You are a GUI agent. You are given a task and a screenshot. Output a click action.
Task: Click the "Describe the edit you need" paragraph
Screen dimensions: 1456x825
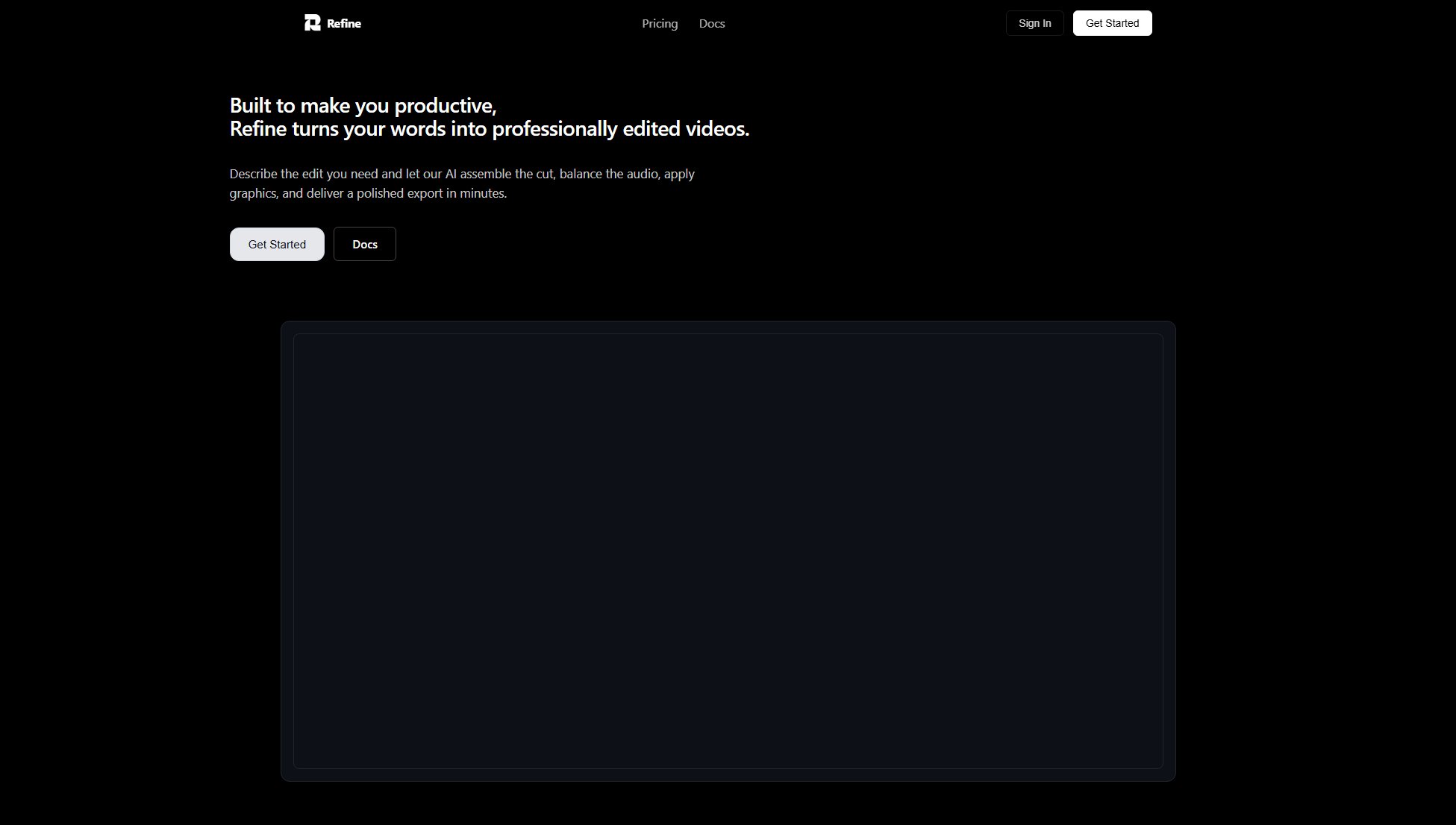tap(462, 183)
